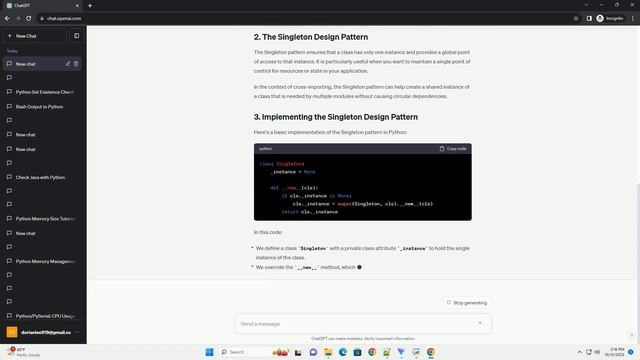Image resolution: width=640 pixels, height=360 pixels.
Task: Open the weather widget showing Partly cloudy
Action: click(x=24, y=352)
